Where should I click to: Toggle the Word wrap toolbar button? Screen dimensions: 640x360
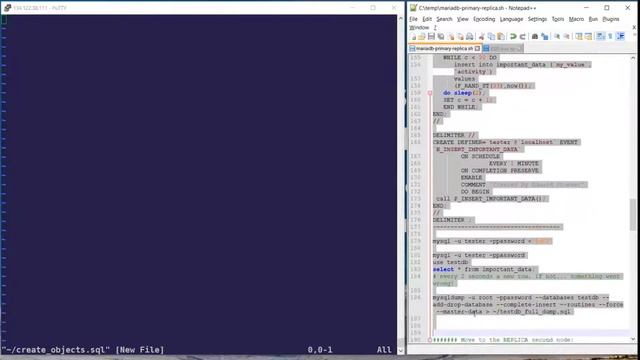point(600,37)
